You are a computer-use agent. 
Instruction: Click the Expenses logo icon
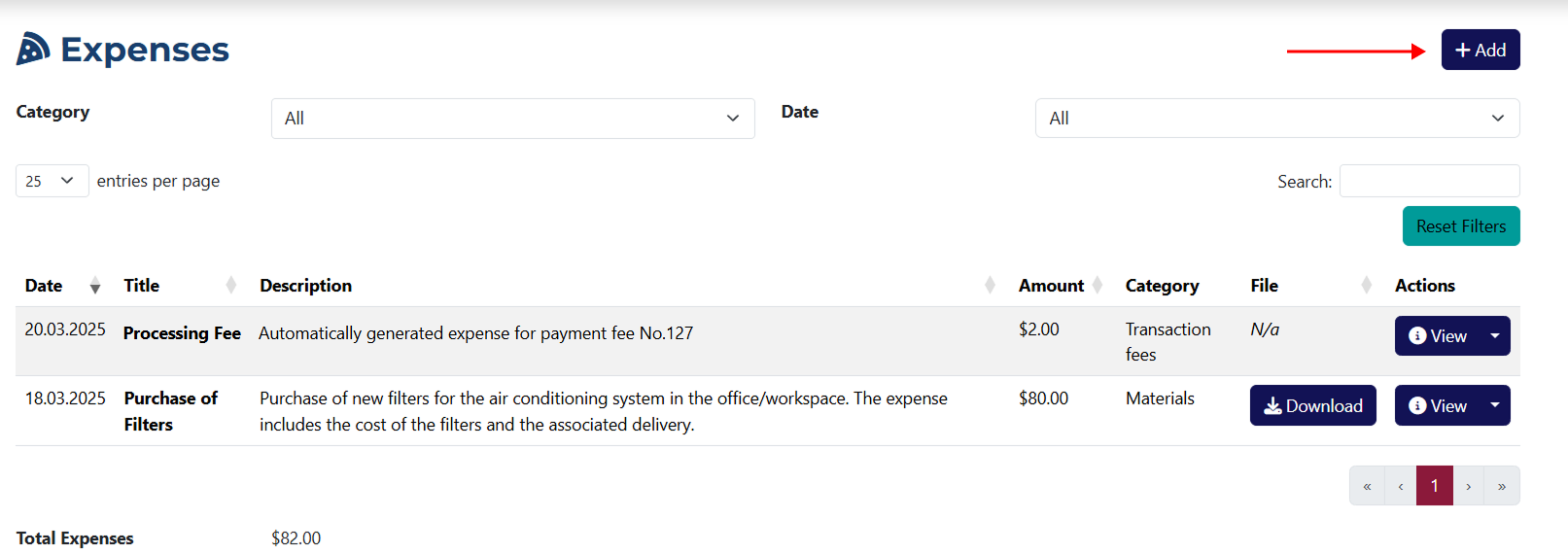(x=33, y=49)
